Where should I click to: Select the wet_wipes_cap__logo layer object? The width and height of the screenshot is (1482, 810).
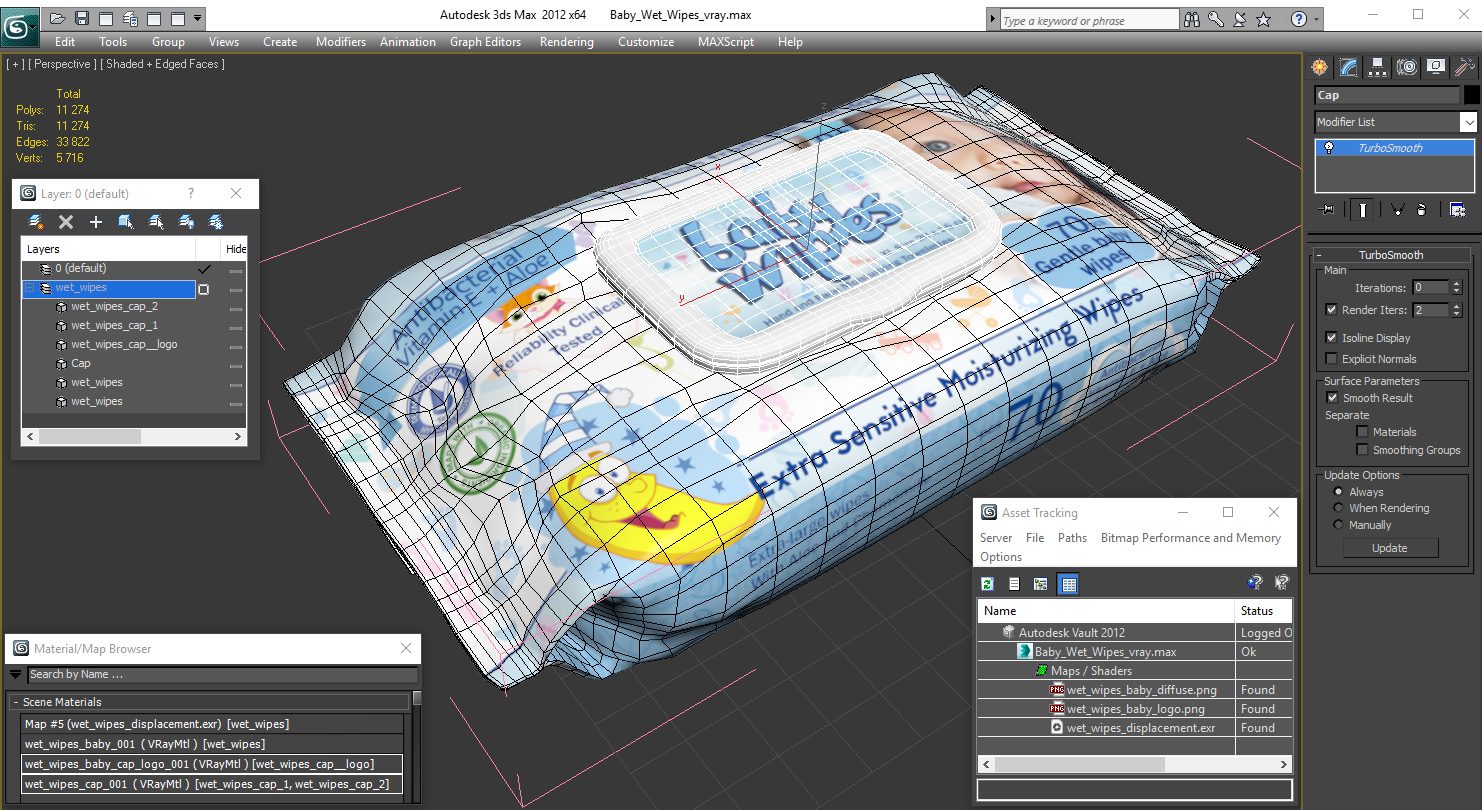point(124,344)
